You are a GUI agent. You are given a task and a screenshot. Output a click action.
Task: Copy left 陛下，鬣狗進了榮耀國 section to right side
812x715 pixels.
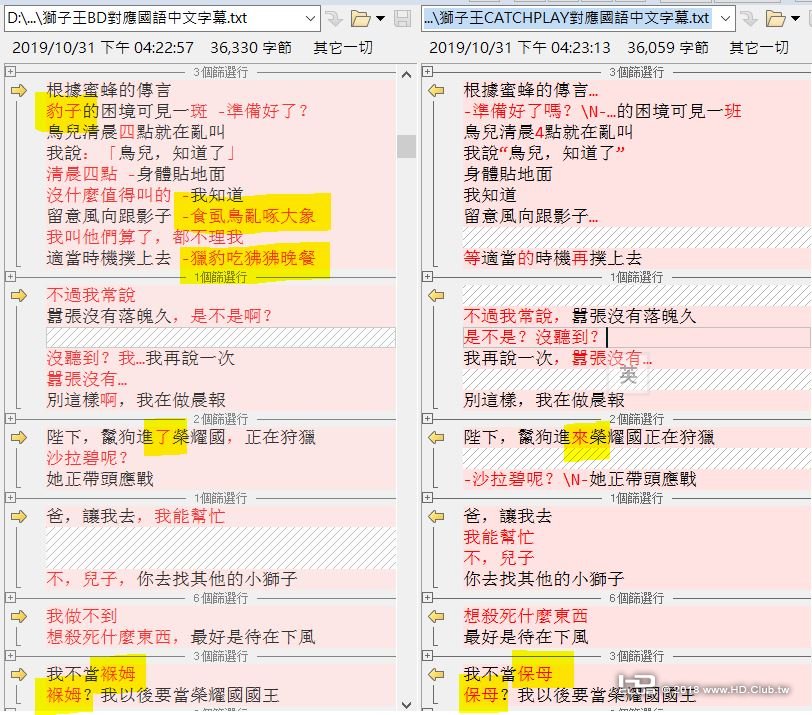(x=18, y=437)
